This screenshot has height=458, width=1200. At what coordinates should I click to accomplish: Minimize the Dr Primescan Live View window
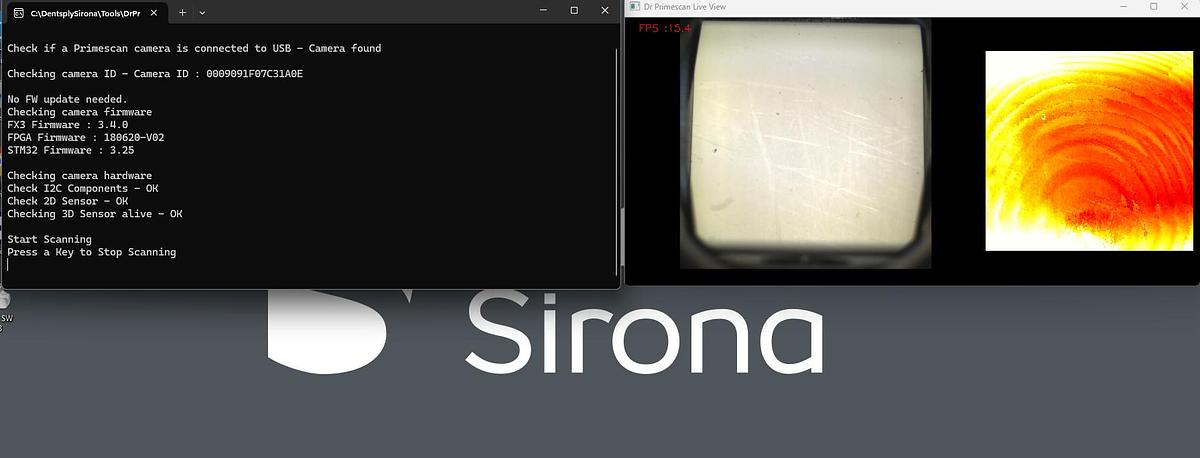click(1125, 7)
